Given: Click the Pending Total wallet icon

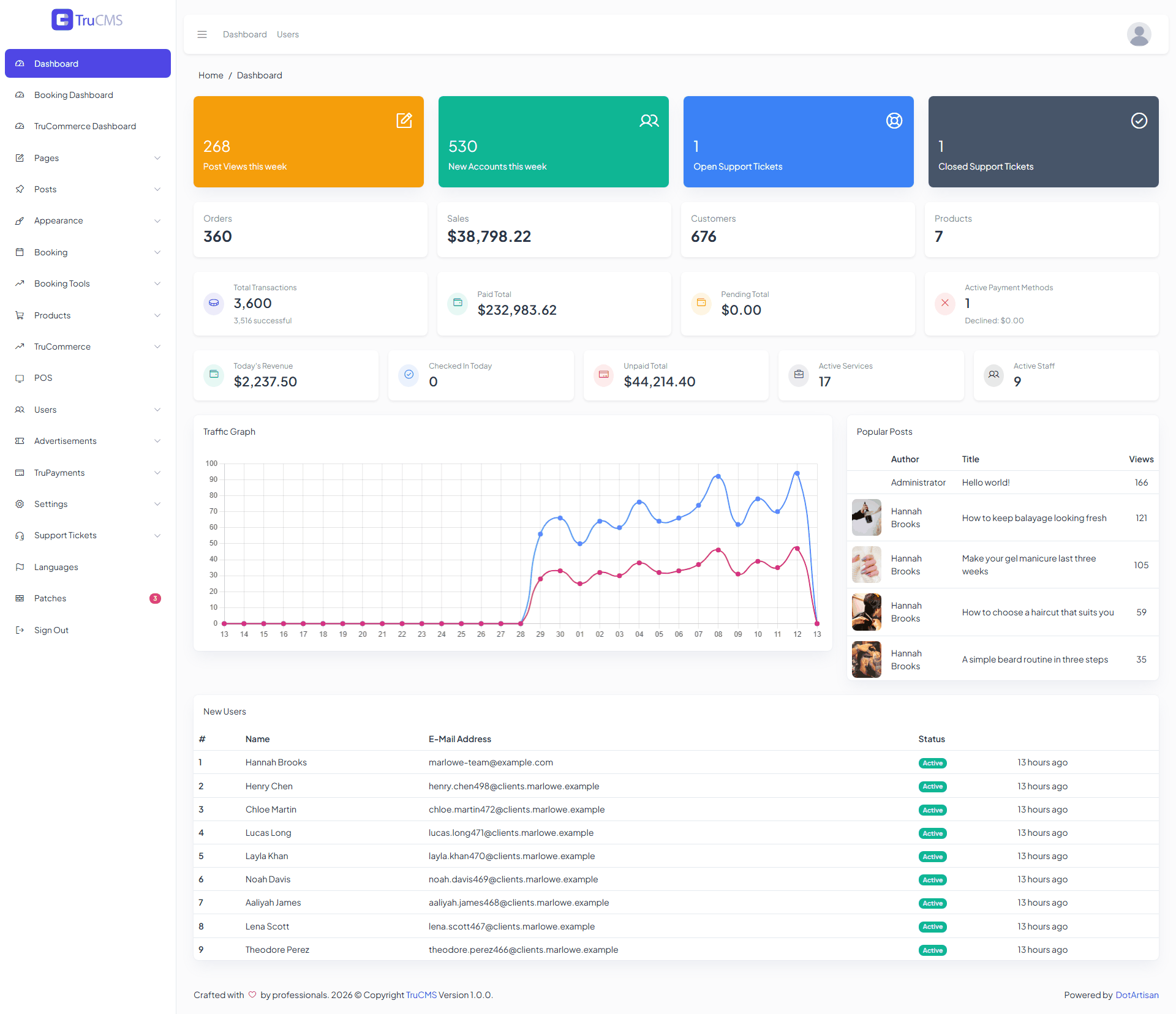Looking at the screenshot, I should pos(701,302).
